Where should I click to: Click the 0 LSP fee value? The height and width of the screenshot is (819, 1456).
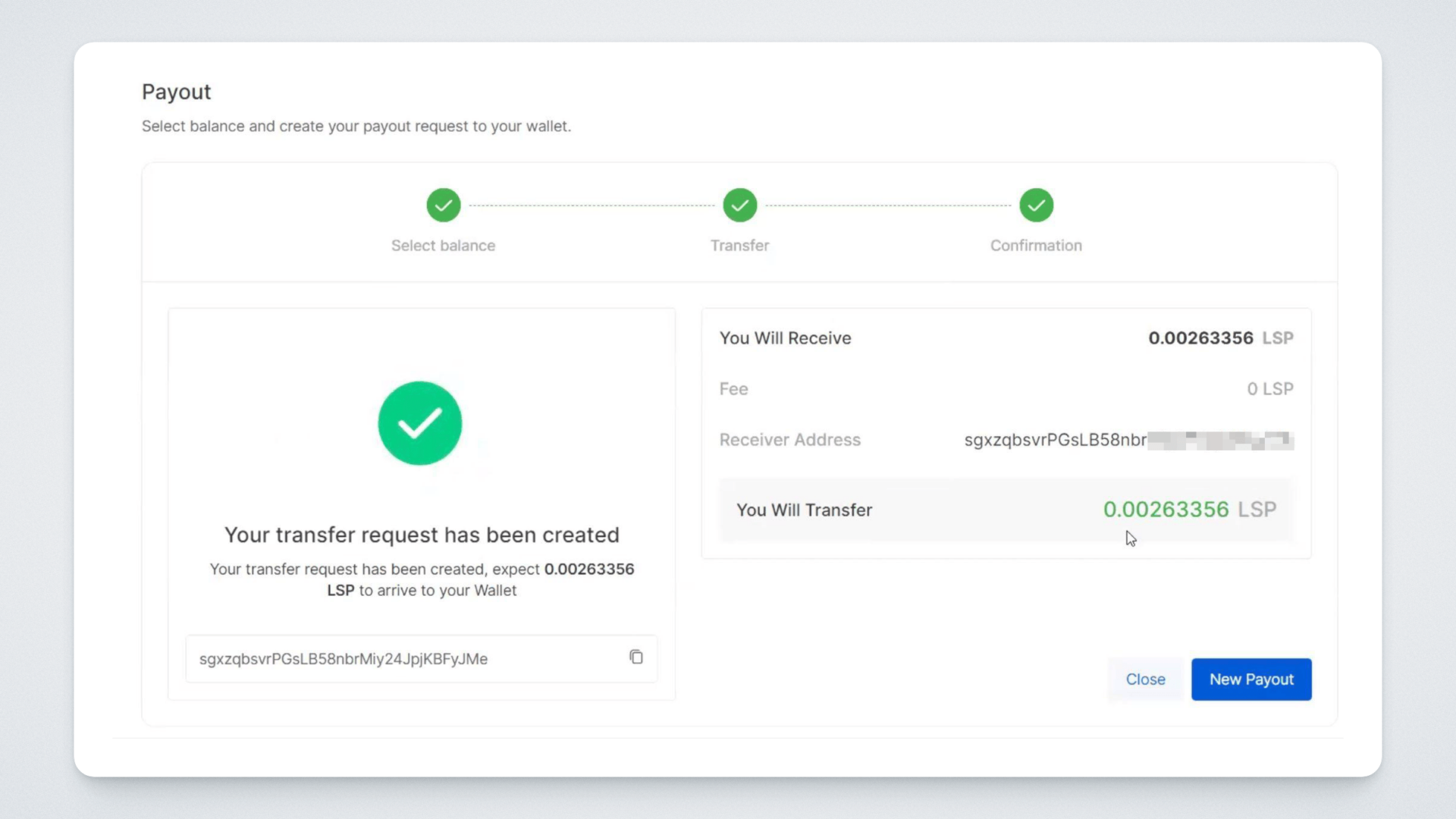point(1270,389)
